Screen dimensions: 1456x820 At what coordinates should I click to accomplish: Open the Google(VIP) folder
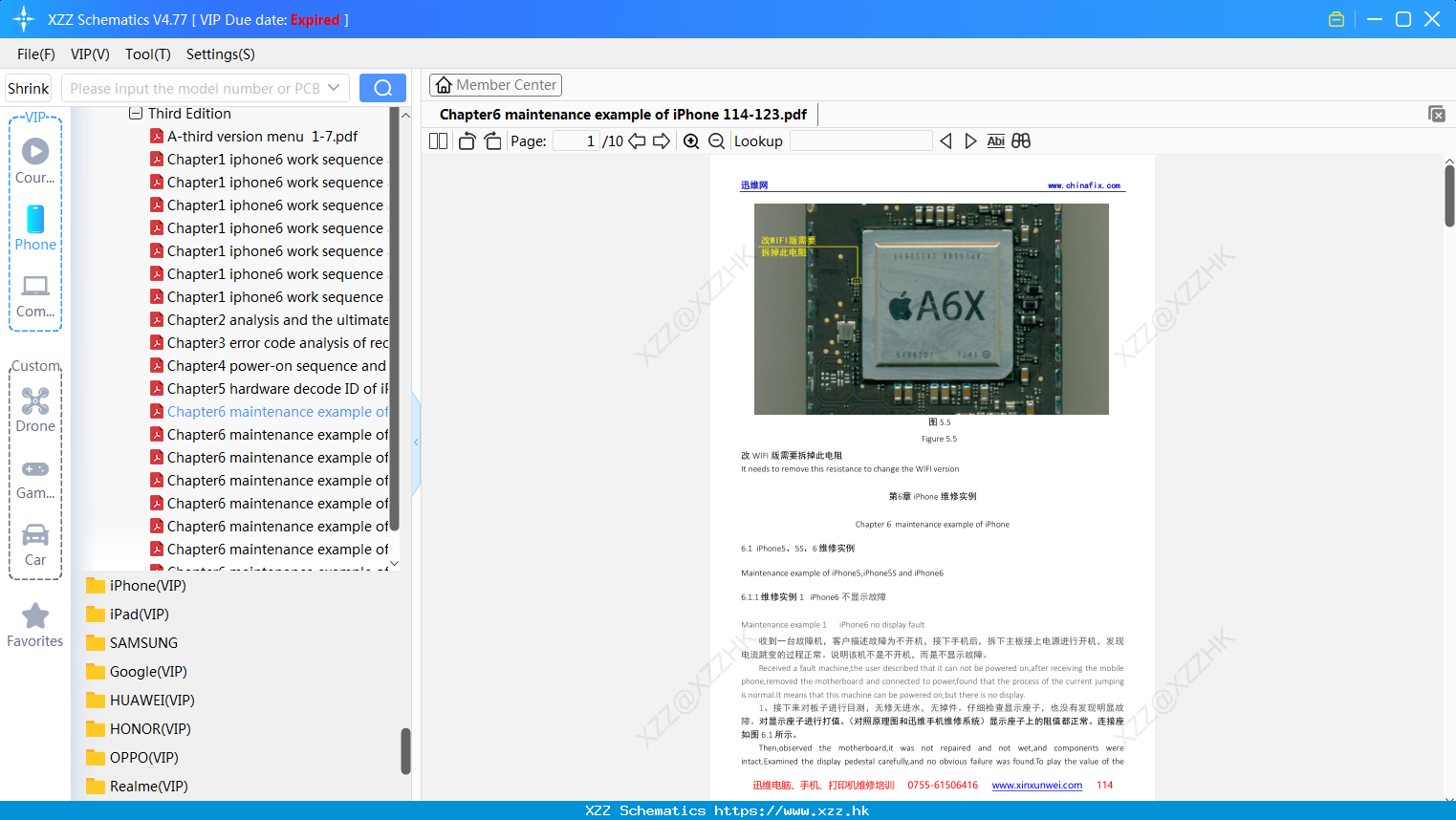[136, 672]
